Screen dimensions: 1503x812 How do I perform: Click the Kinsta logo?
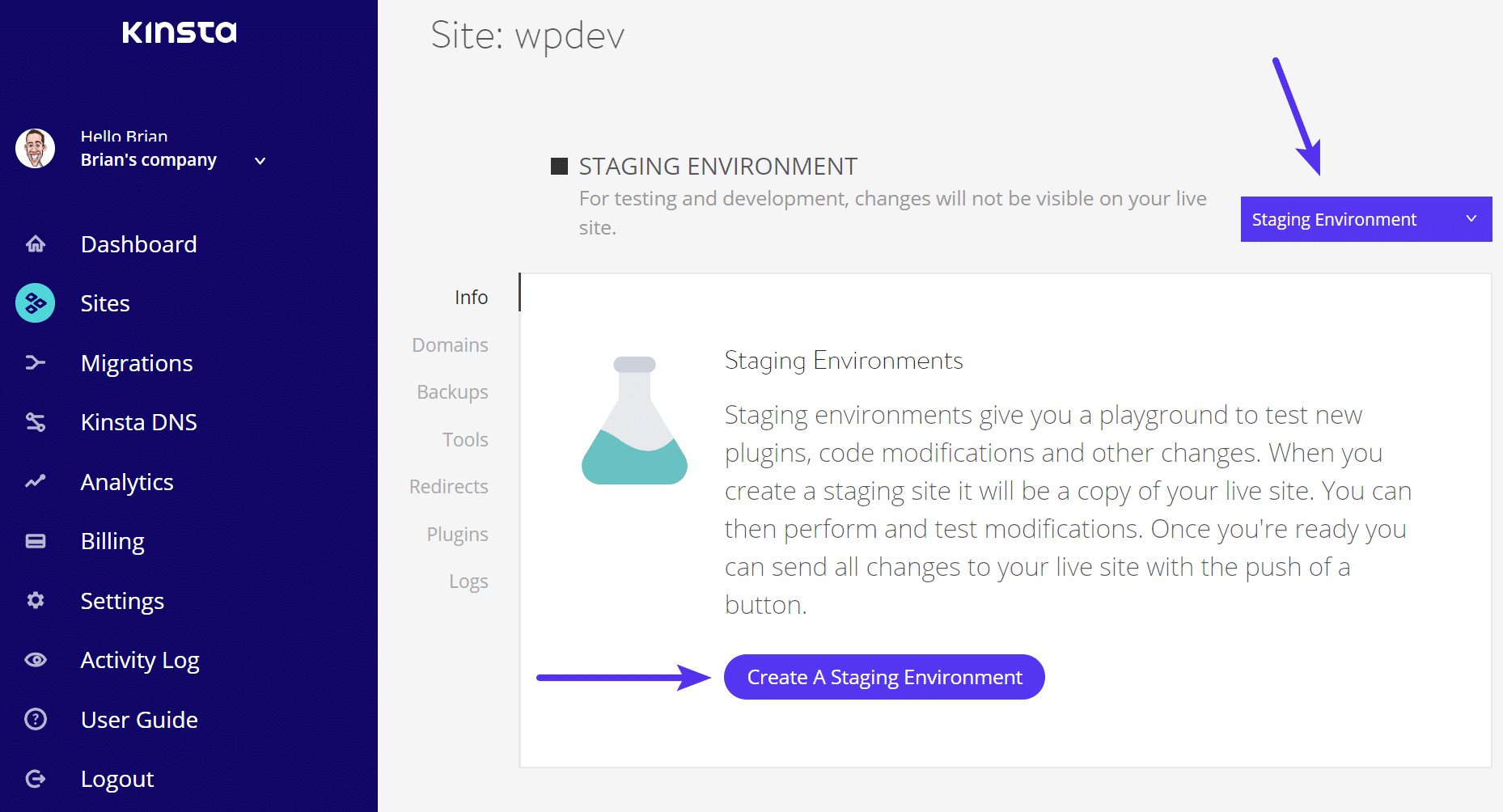(x=180, y=32)
